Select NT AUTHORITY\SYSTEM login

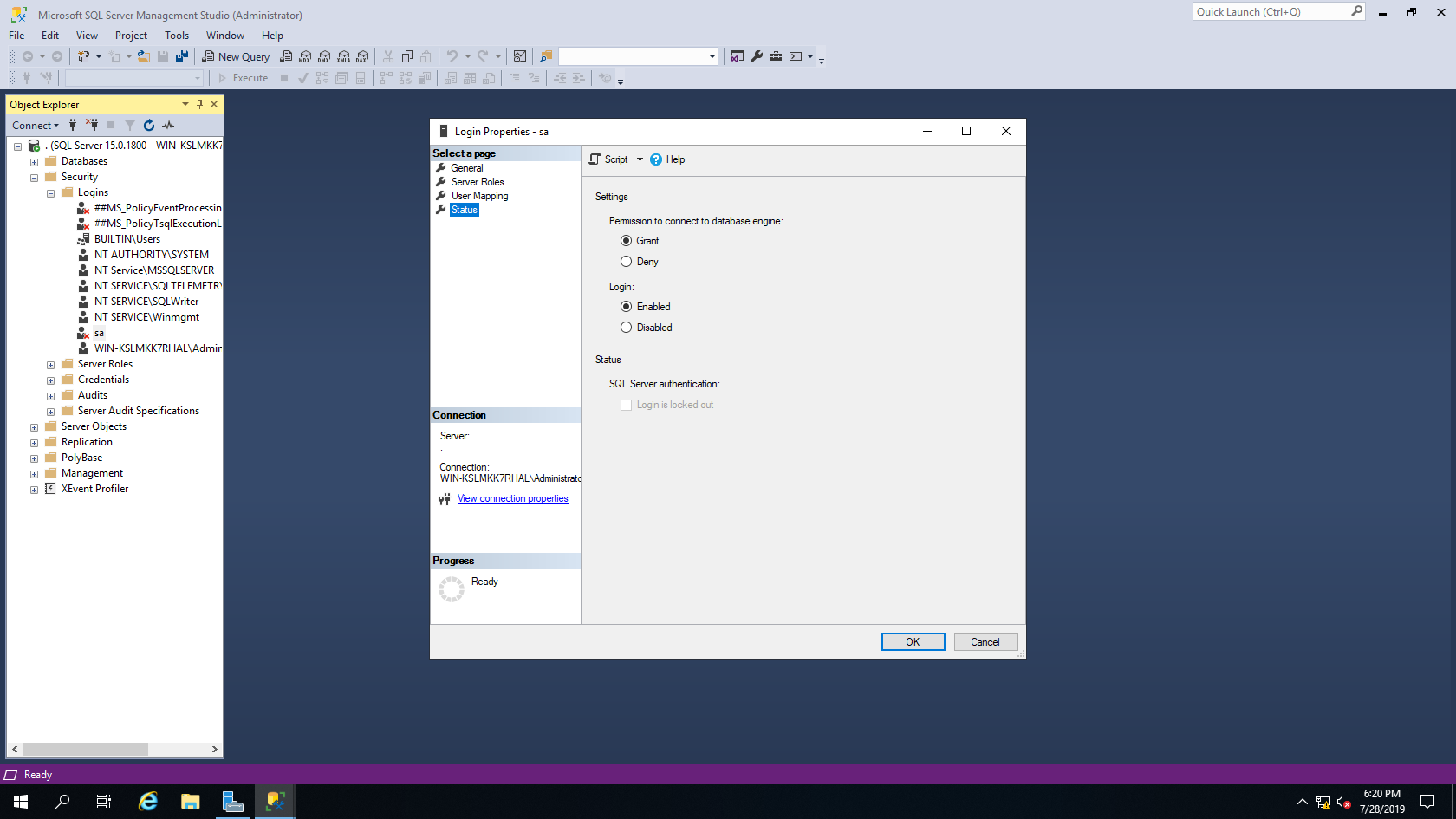tap(152, 255)
